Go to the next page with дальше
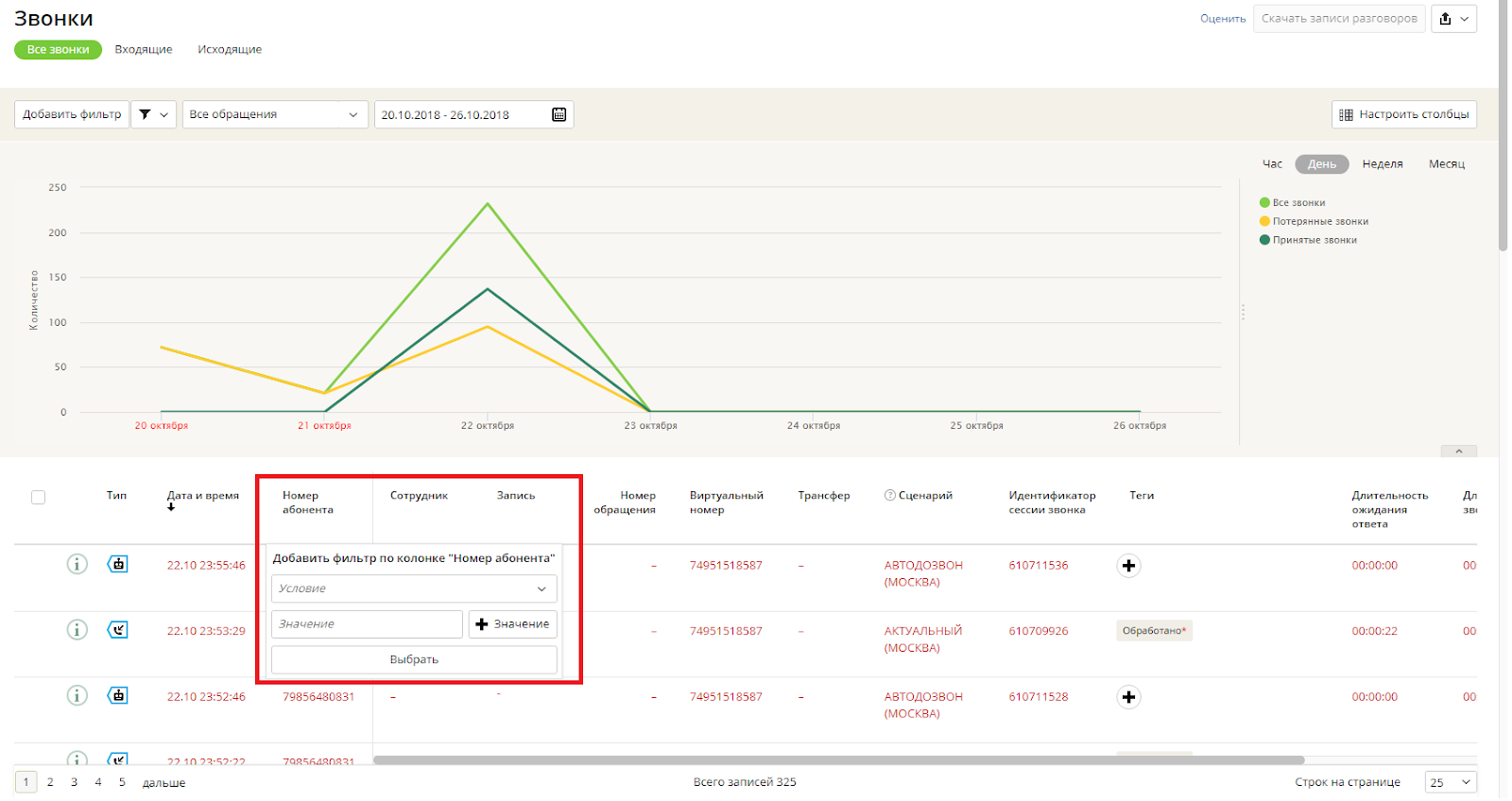The width and height of the screenshot is (1512, 801). (163, 783)
